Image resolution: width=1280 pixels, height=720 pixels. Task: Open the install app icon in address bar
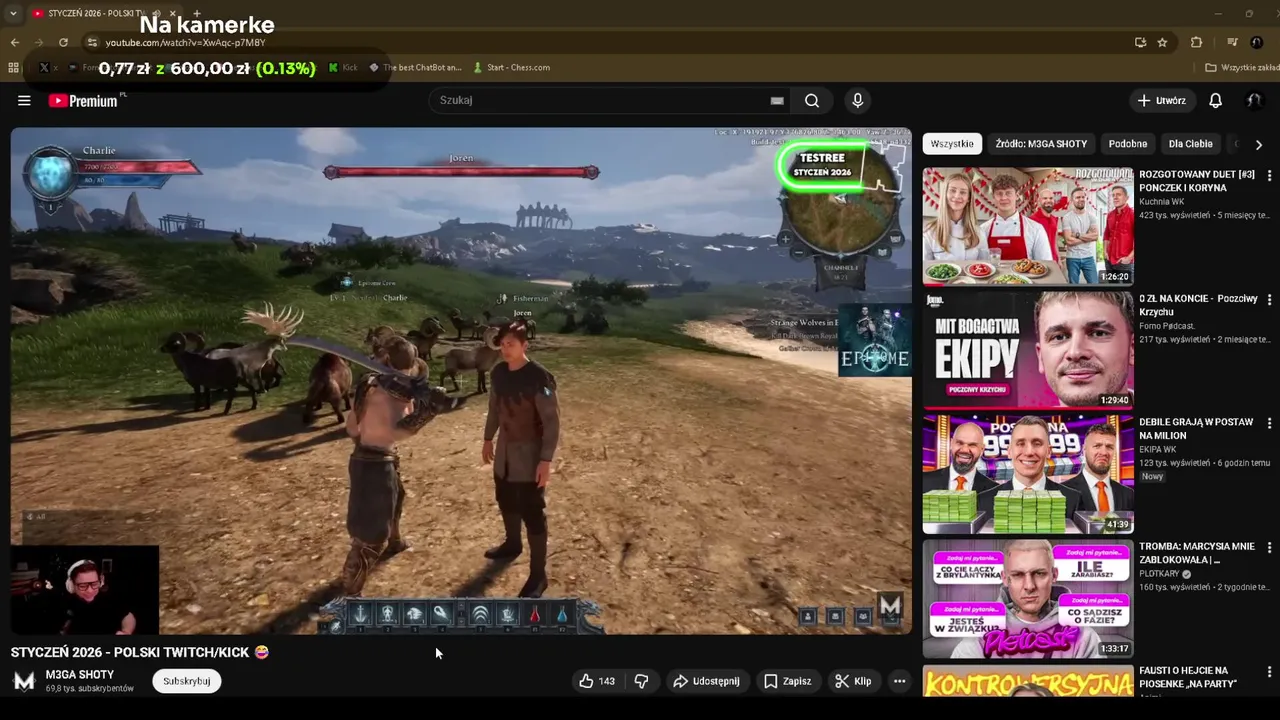click(1140, 42)
